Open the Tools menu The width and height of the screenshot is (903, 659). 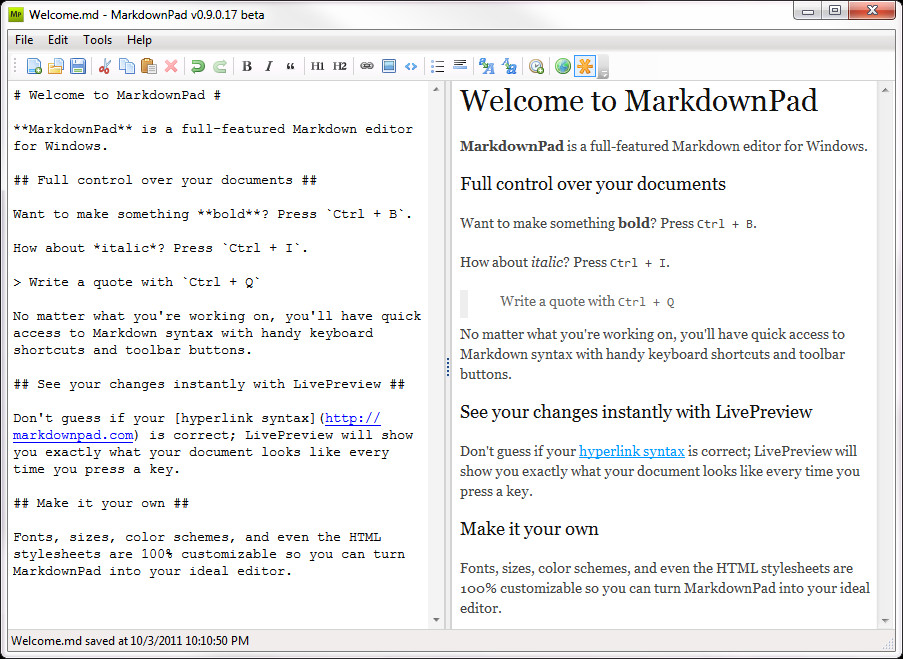[x=97, y=40]
